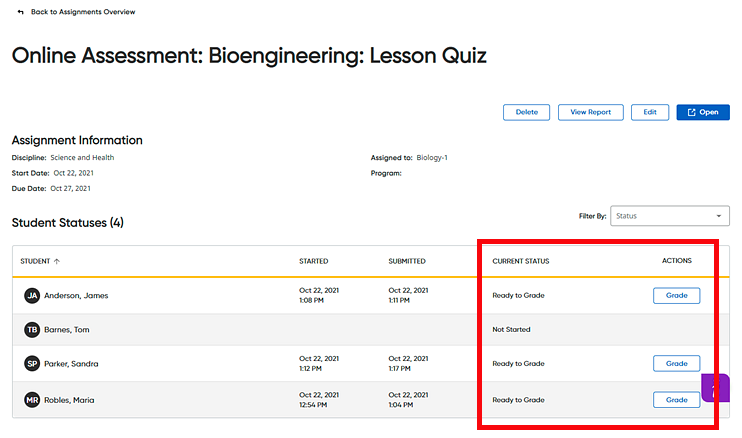742x438 pixels.
Task: Sort by SUBMITTED column header
Action: pos(407,261)
